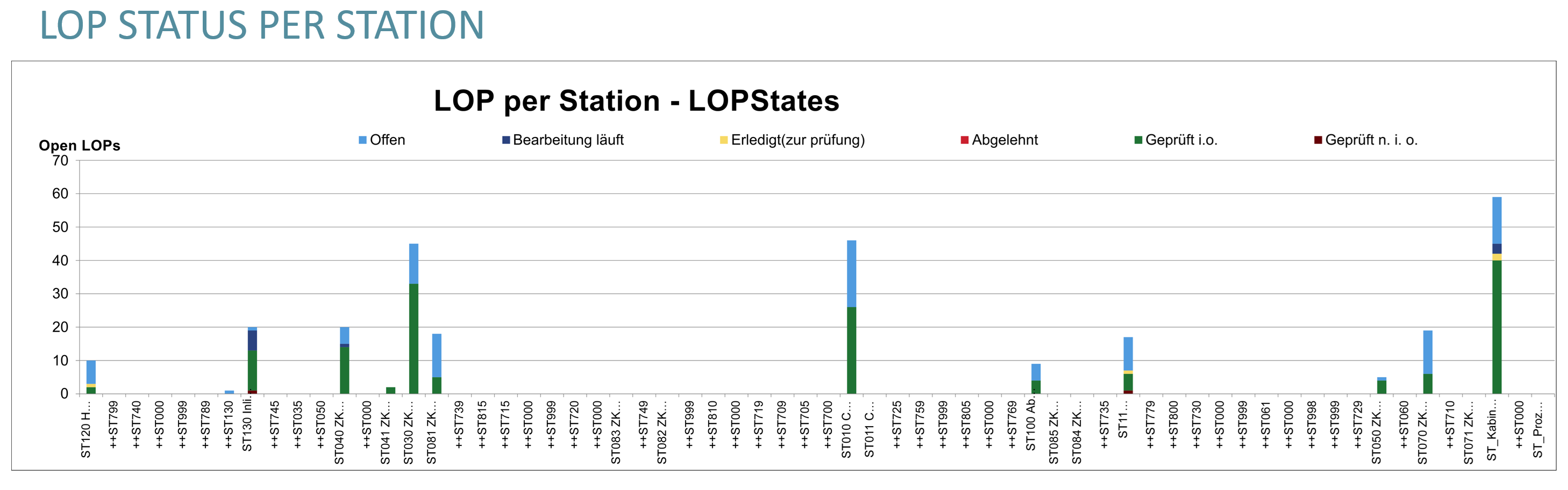This screenshot has height=490, width=1568.
Task: Click the blue Offen legend marker
Action: coord(364,140)
